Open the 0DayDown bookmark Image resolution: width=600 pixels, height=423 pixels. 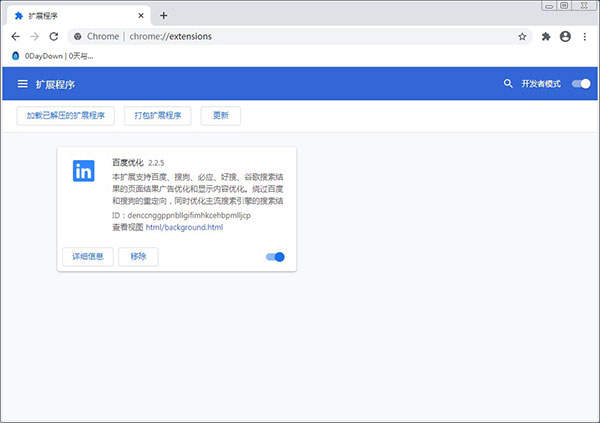[x=53, y=56]
